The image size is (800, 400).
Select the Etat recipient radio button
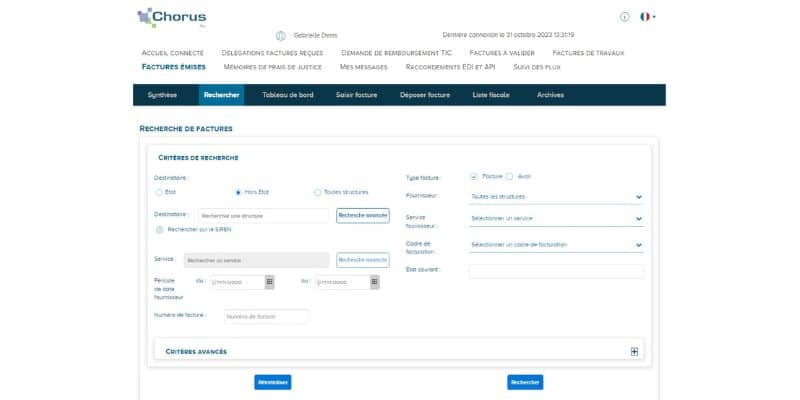[159, 192]
